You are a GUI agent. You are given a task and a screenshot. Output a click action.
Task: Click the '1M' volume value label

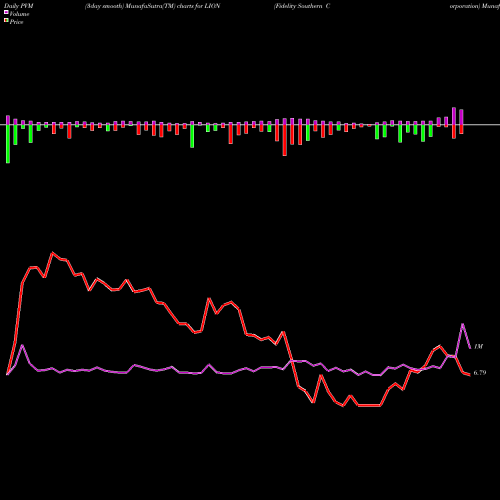478,347
